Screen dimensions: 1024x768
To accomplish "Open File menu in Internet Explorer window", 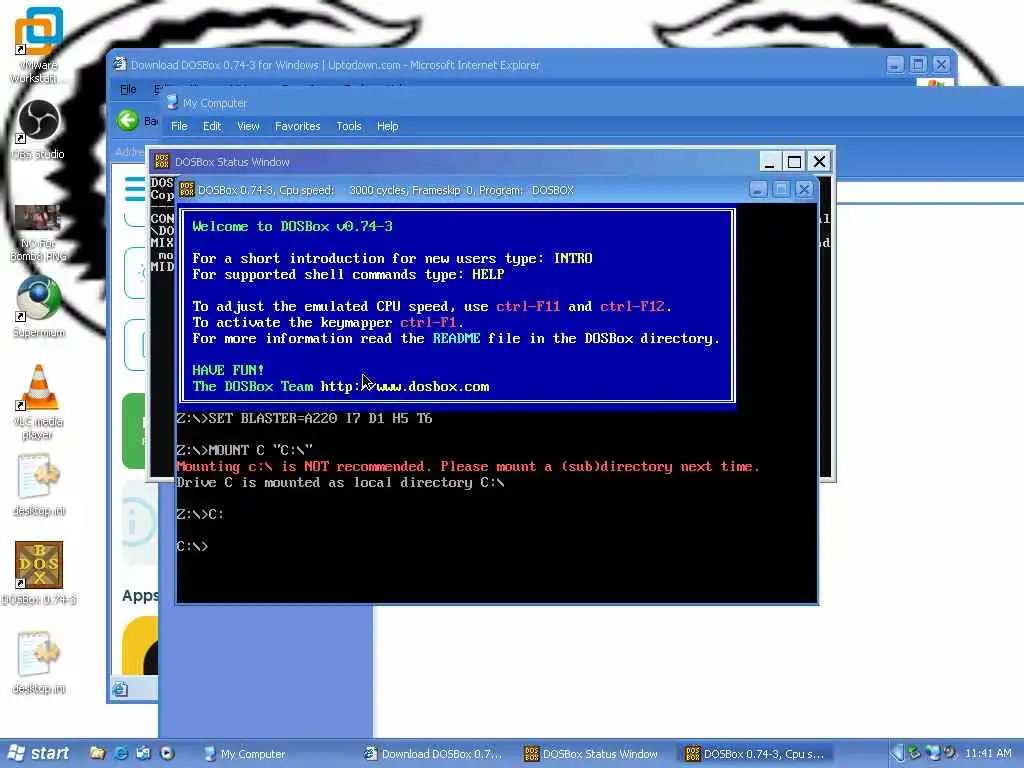I will point(128,89).
